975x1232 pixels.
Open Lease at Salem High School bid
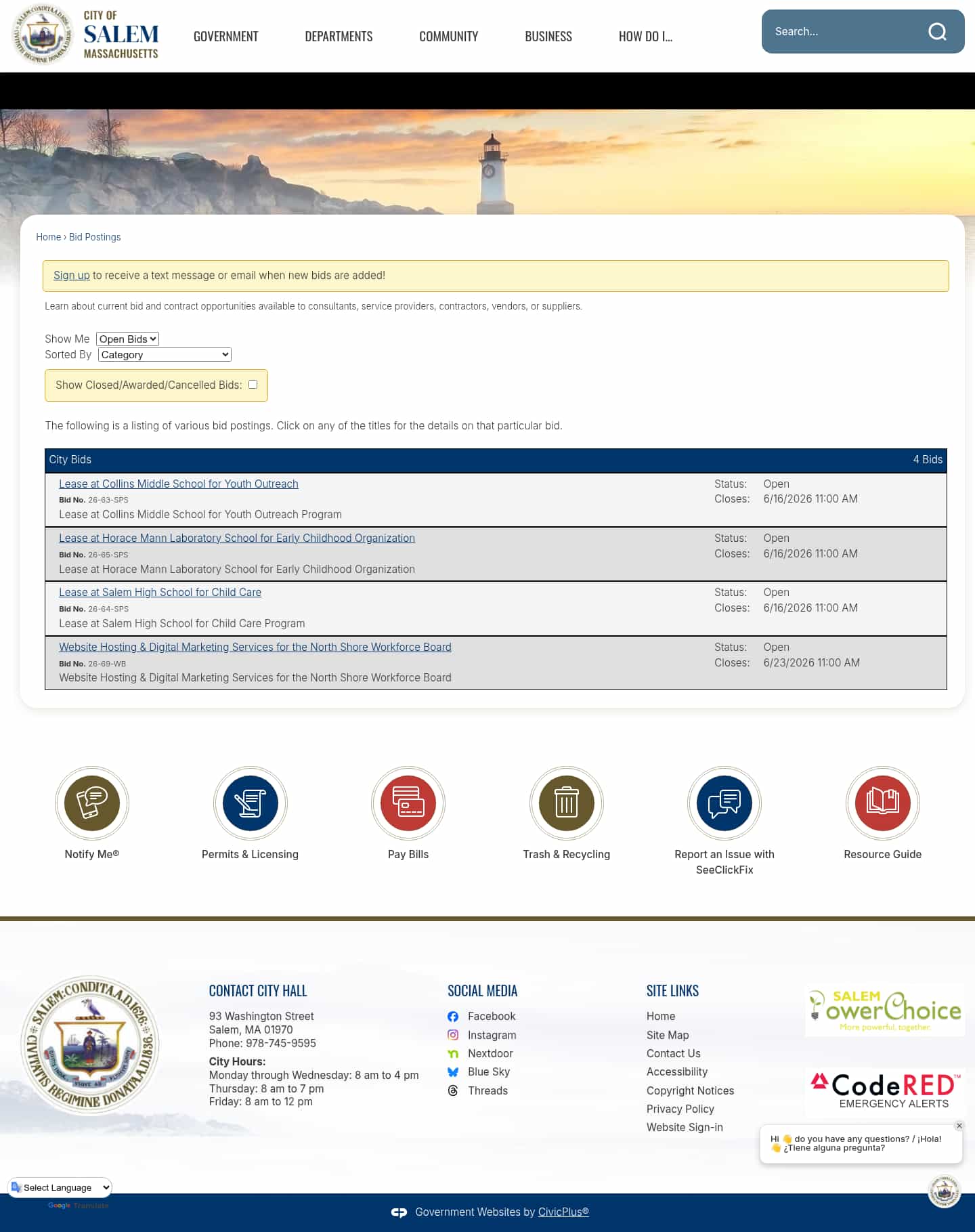point(160,592)
